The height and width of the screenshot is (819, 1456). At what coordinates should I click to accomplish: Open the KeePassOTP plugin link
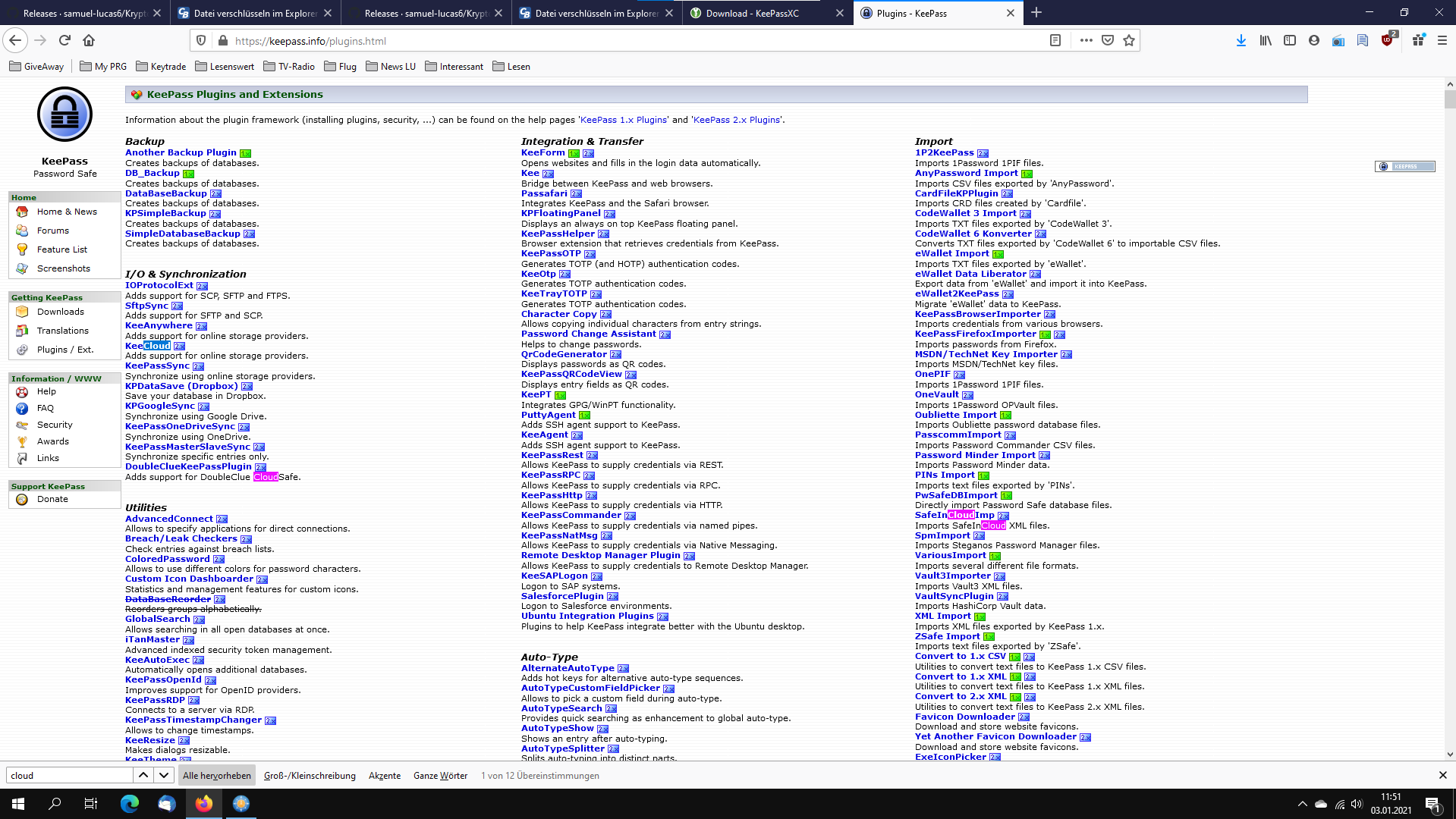tap(551, 253)
